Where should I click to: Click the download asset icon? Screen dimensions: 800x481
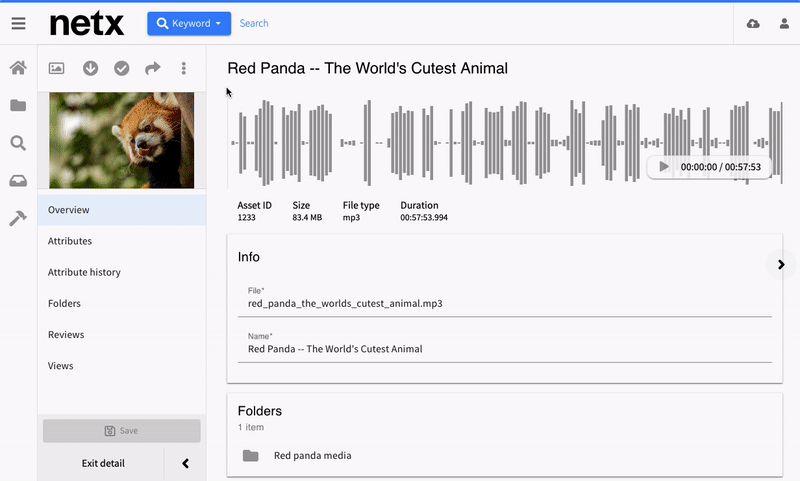pyautogui.click(x=90, y=68)
